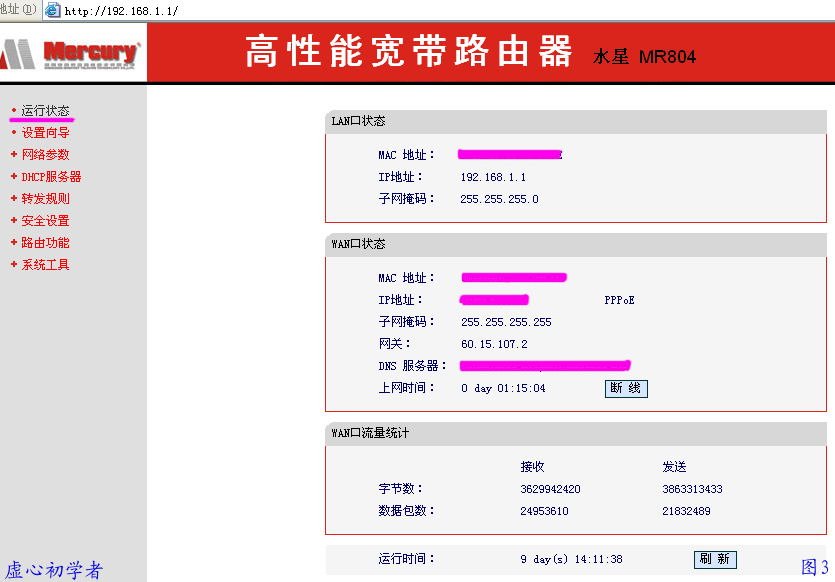This screenshot has height=582, width=835.
Task: Open the 安全设置 security menu
Action: click(x=44, y=220)
